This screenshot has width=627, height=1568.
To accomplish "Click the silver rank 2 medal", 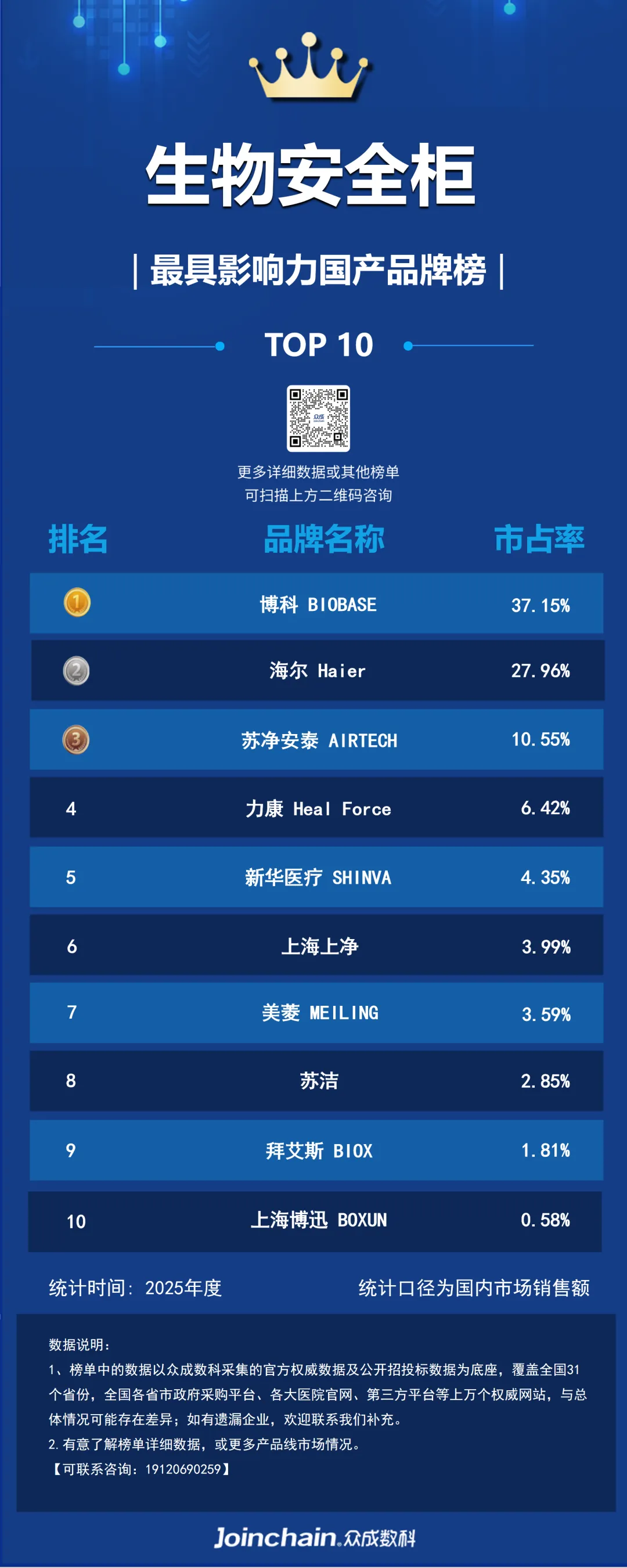I will (x=76, y=671).
